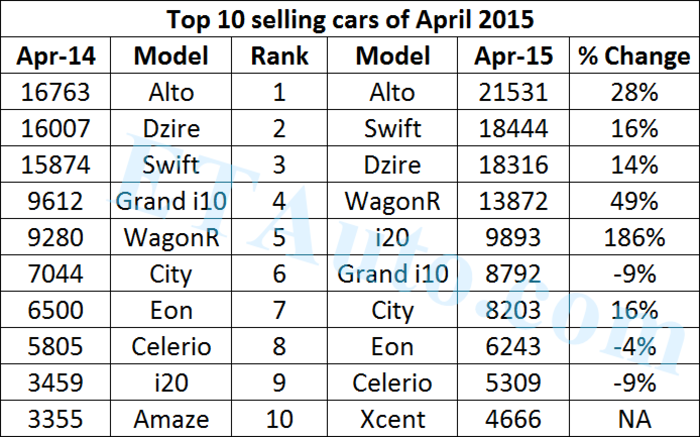Click the table title 'Top 10 selling cars of April 2015'
Viewport: 700px width, 437px height.
point(350,18)
